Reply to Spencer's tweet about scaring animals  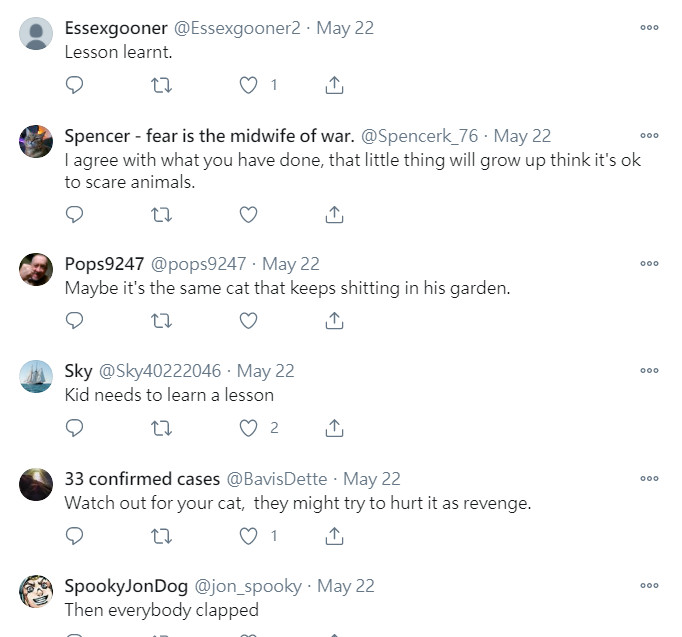74,214
